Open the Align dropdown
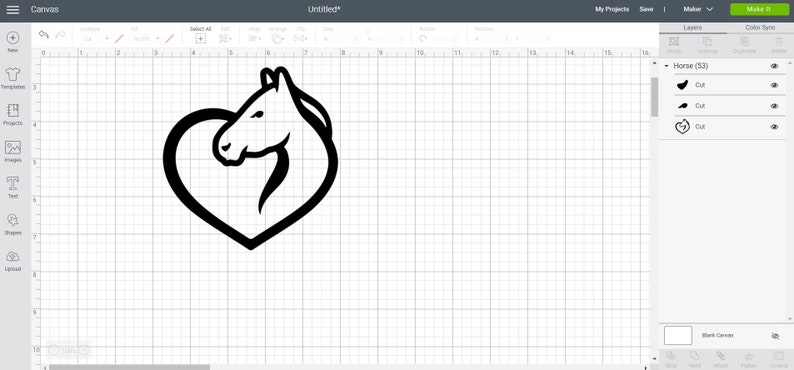This screenshot has height=370, width=794. point(255,38)
